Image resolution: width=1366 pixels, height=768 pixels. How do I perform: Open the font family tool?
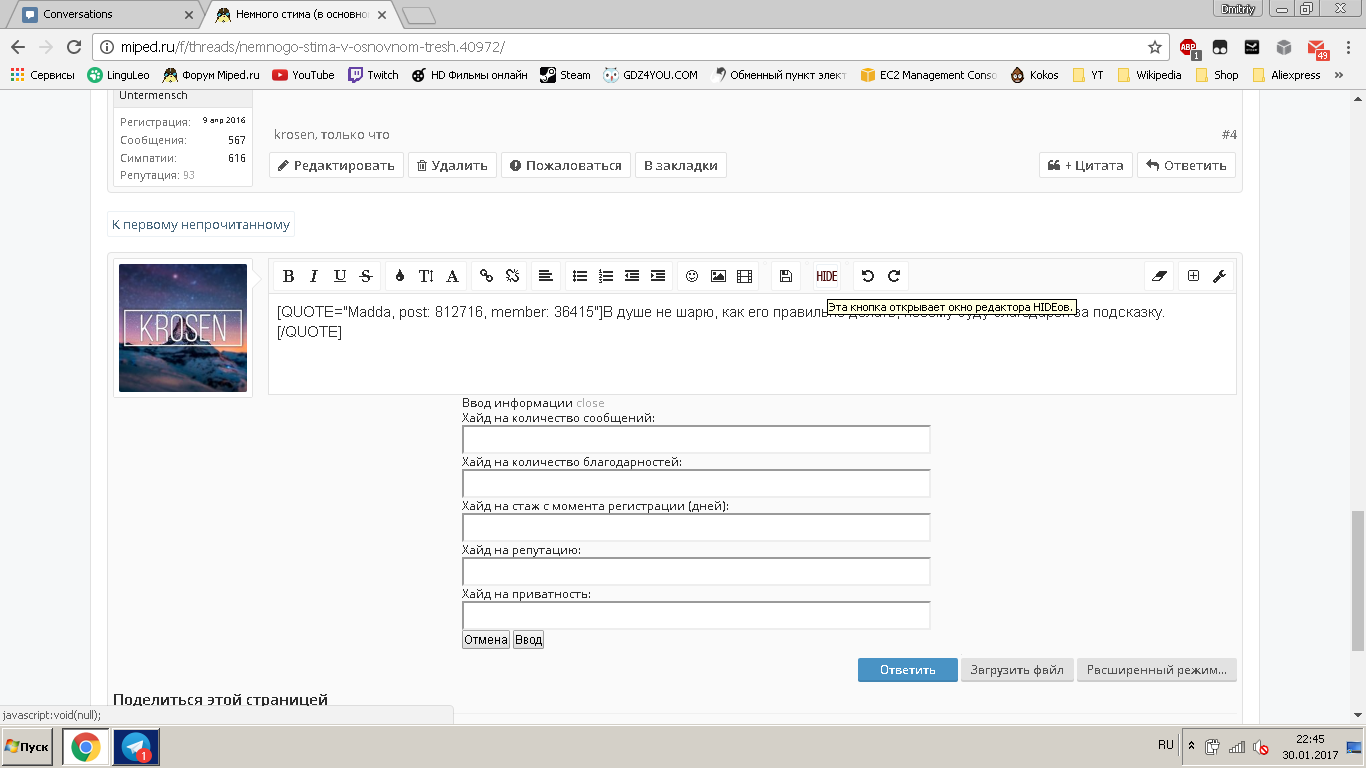click(452, 276)
